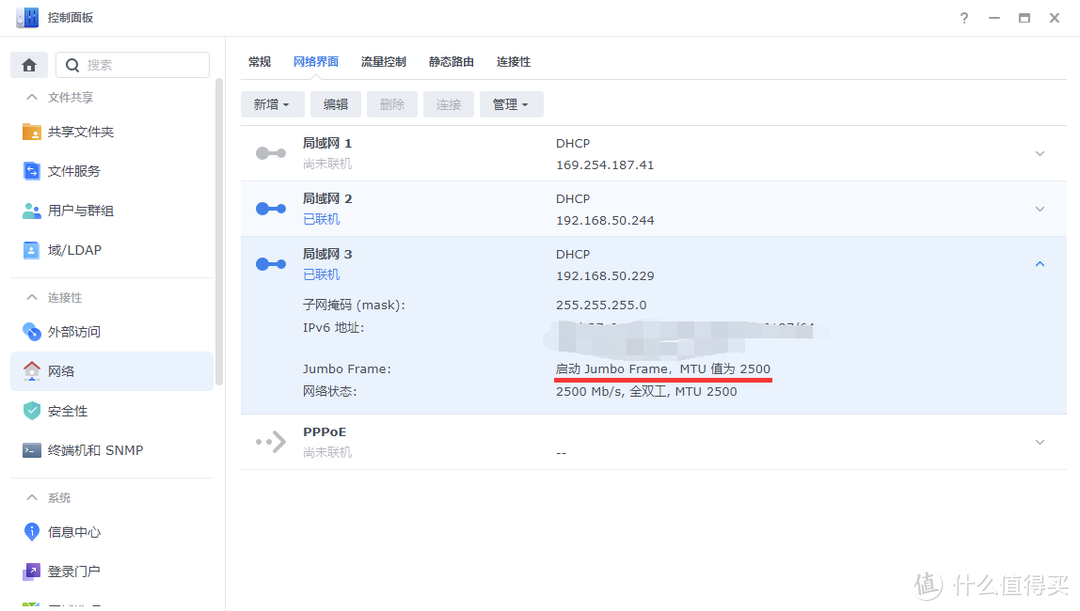Image resolution: width=1080 pixels, height=611 pixels.
Task: Open 文件服务 file services icon
Action: click(x=32, y=171)
